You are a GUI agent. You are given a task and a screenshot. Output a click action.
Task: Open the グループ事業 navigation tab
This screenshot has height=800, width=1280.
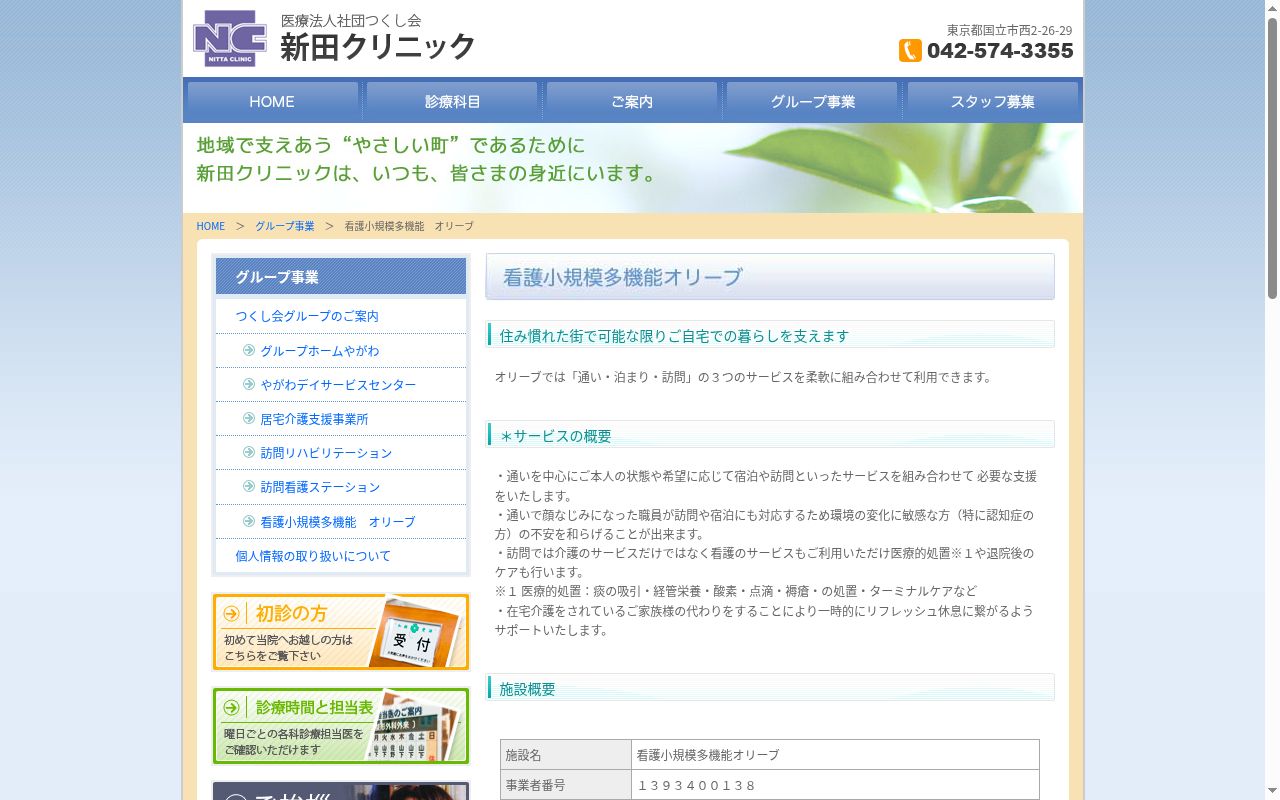tap(812, 101)
